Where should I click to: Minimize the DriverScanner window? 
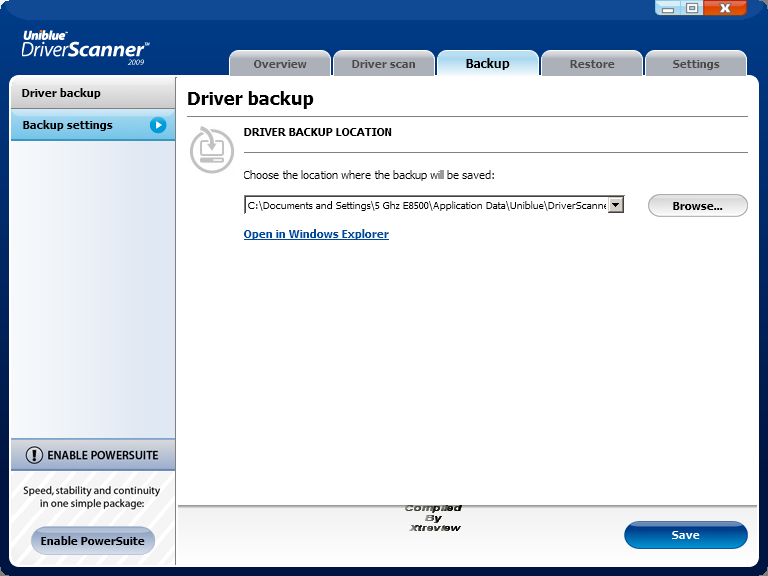pos(669,8)
